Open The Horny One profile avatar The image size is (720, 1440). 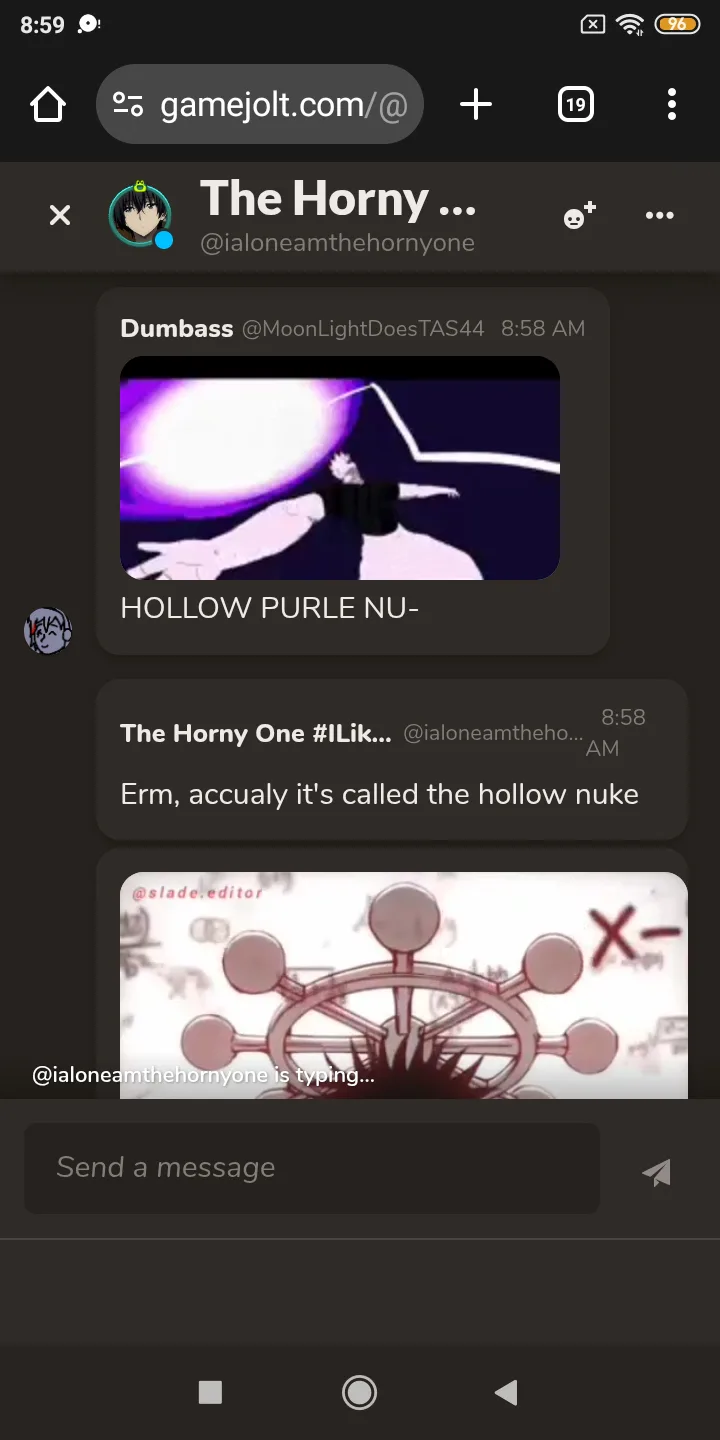coord(140,214)
